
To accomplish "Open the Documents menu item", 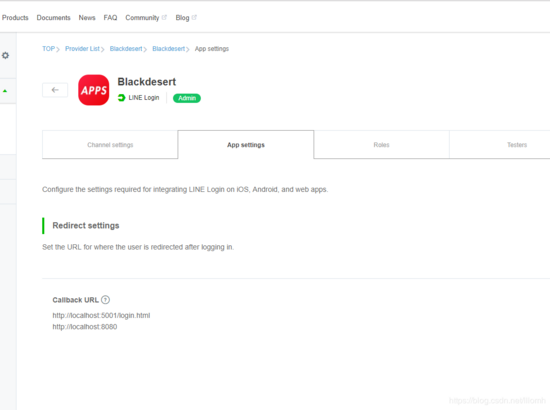I will click(x=53, y=18).
